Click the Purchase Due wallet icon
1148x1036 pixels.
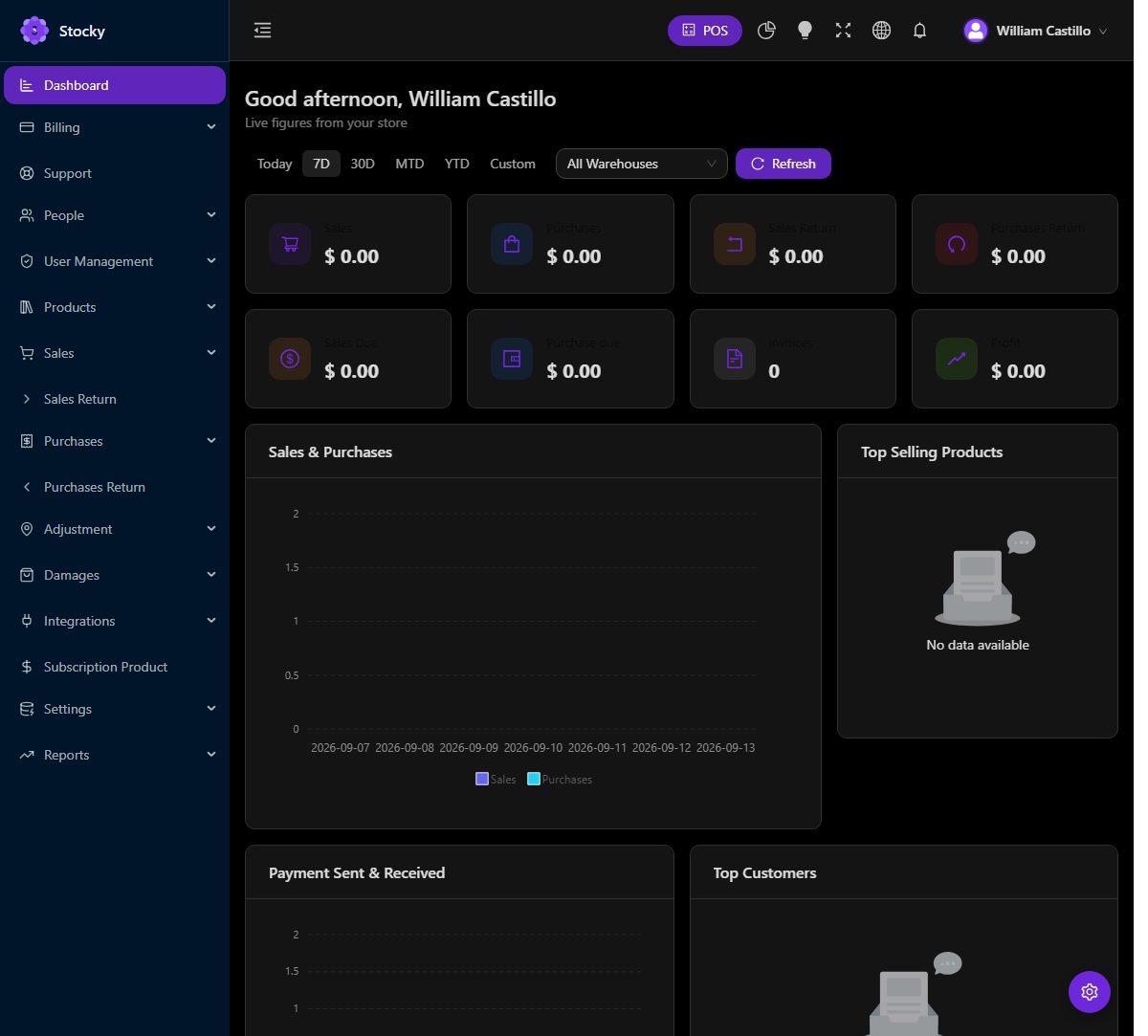point(512,359)
